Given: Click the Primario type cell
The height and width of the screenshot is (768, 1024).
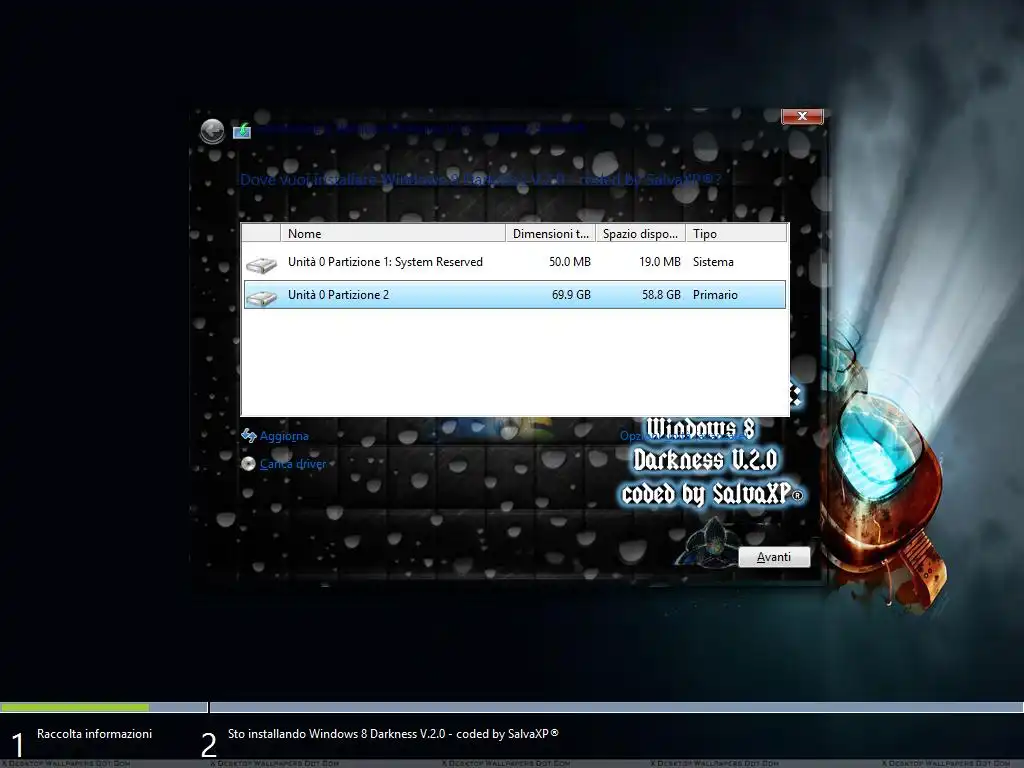Looking at the screenshot, I should click(x=715, y=295).
